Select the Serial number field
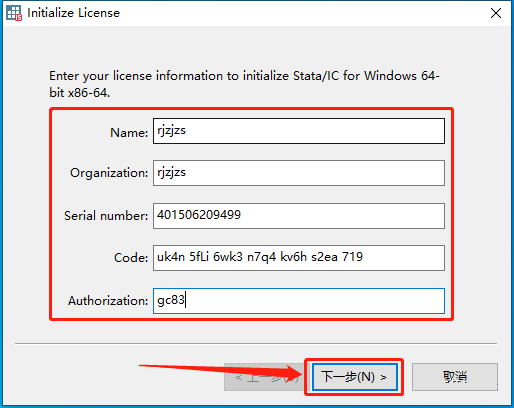This screenshot has height=408, width=514. tap(299, 216)
